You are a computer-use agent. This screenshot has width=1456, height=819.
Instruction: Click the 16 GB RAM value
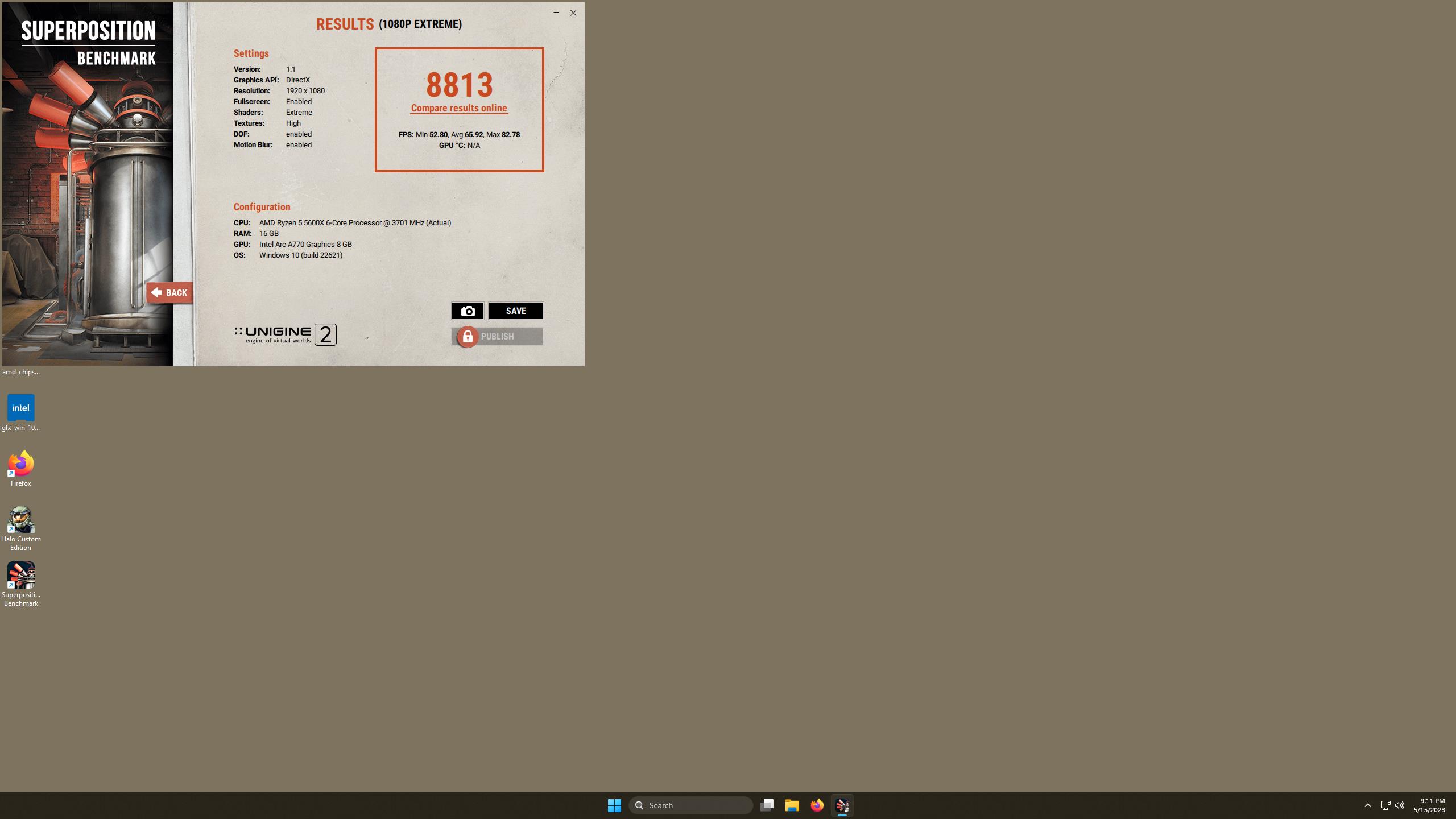(269, 234)
